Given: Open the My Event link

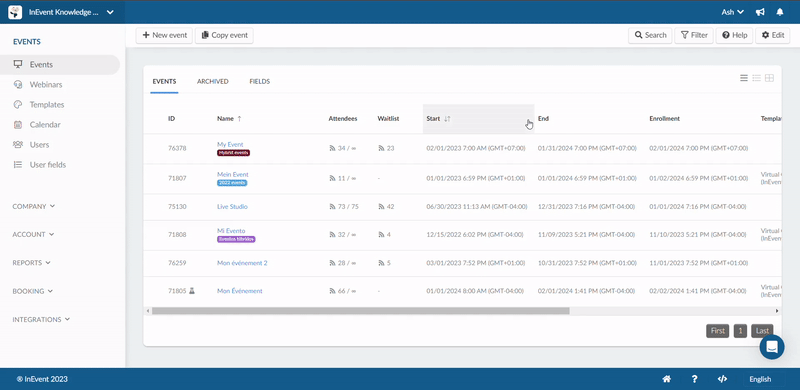Looking at the screenshot, I should click(230, 144).
